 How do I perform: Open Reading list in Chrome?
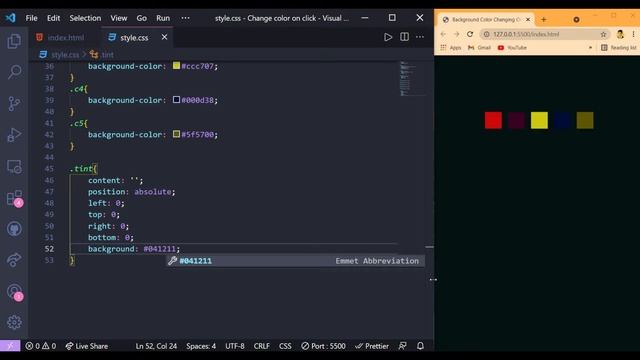pyautogui.click(x=619, y=48)
